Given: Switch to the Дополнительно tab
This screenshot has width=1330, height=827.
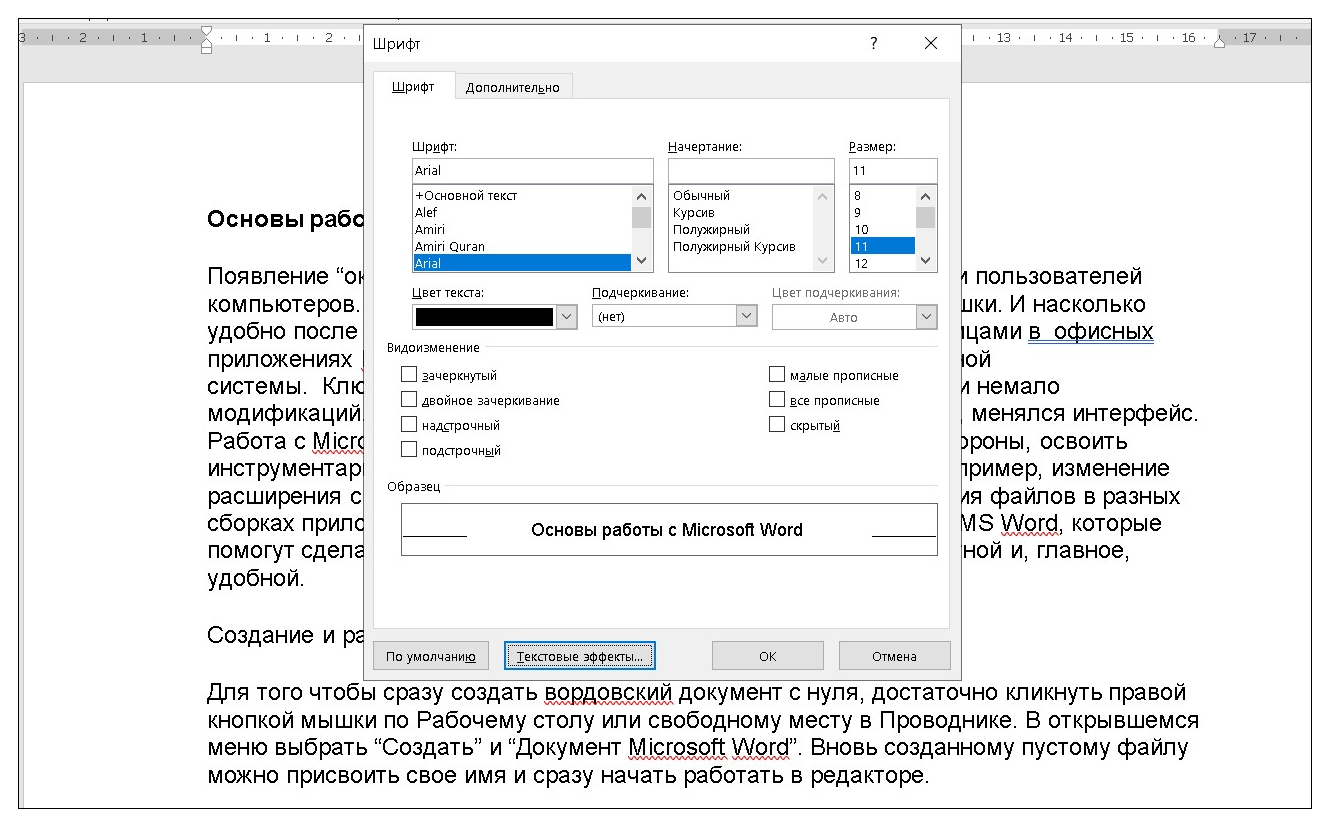Looking at the screenshot, I should pyautogui.click(x=512, y=87).
